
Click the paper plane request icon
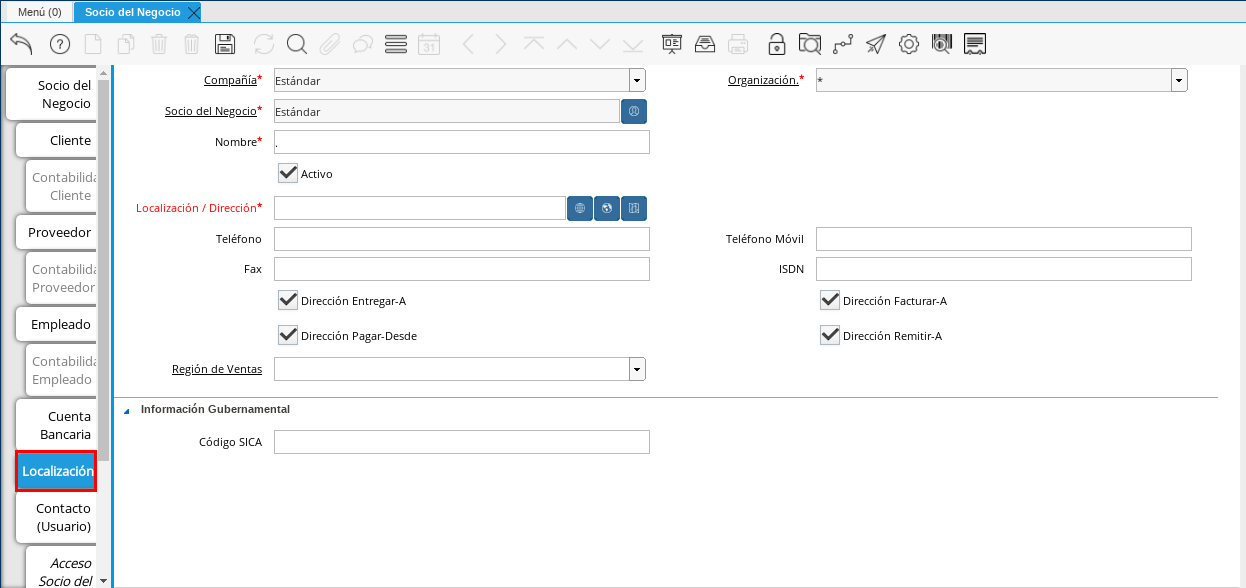pyautogui.click(x=876, y=44)
